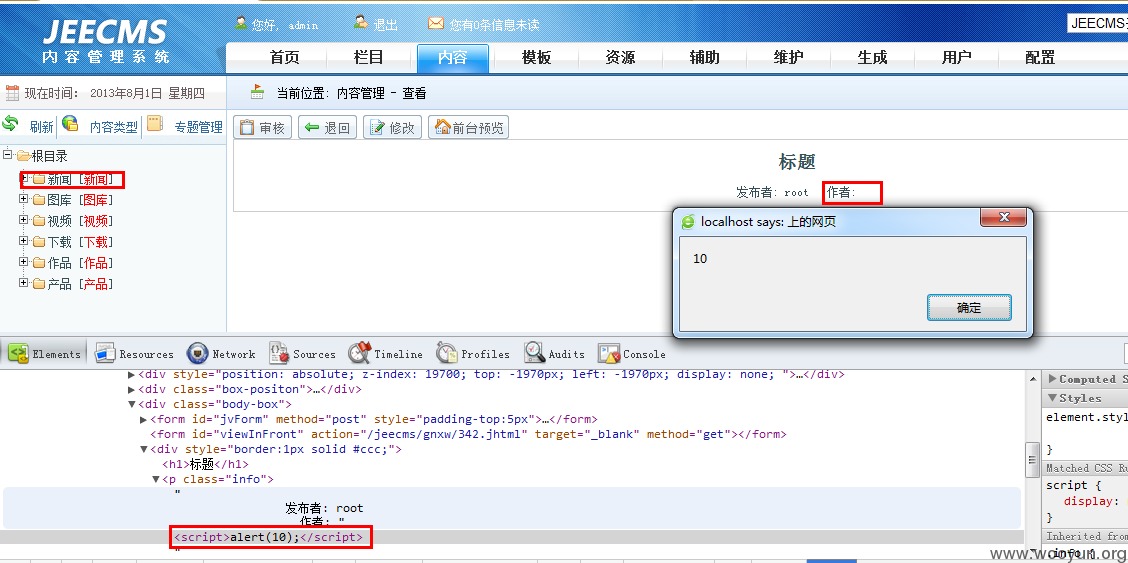Screen dimensions: 1128x563
Task: Expand the jvForm form node
Action: coord(143,419)
